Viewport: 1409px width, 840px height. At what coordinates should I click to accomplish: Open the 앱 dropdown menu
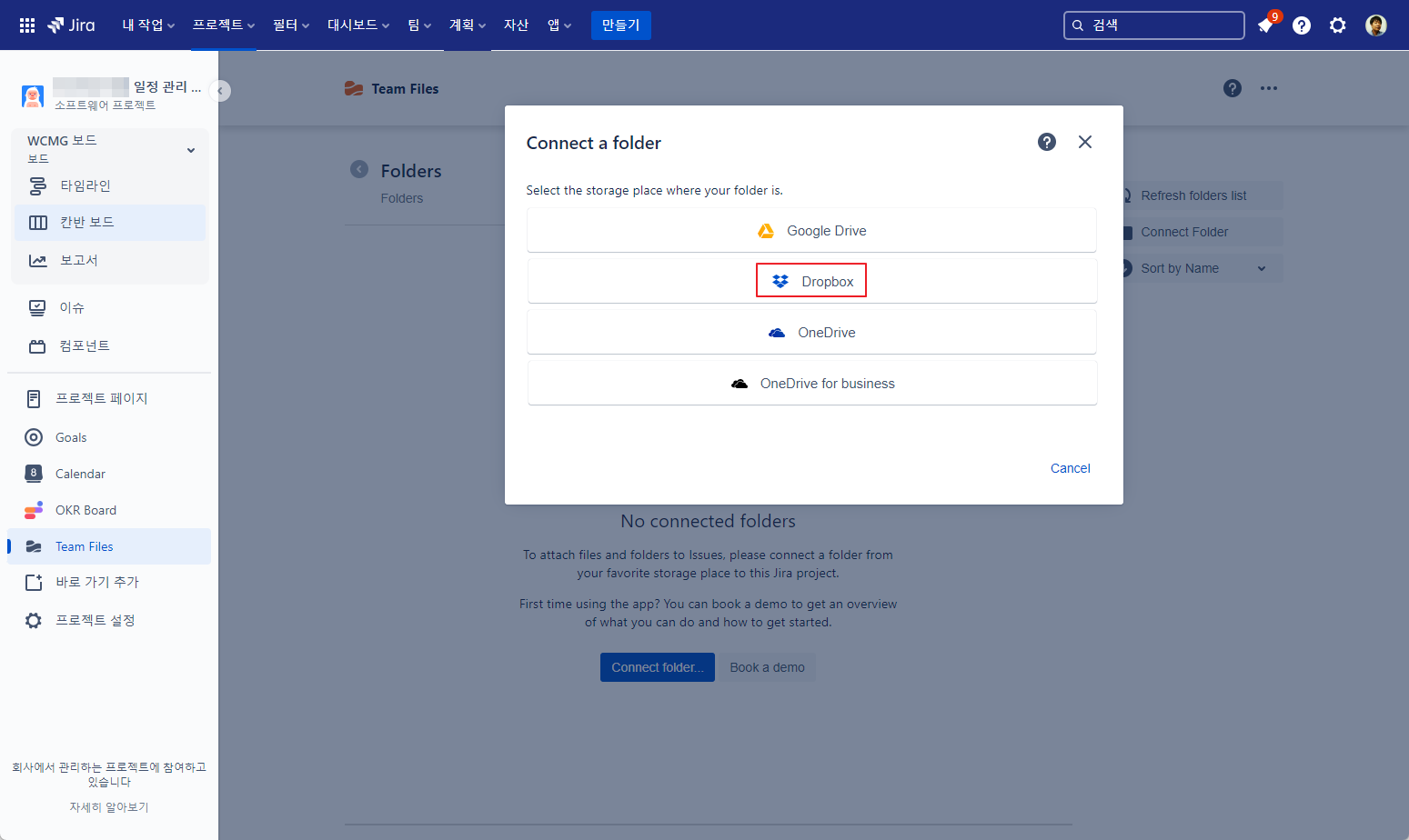click(x=559, y=25)
